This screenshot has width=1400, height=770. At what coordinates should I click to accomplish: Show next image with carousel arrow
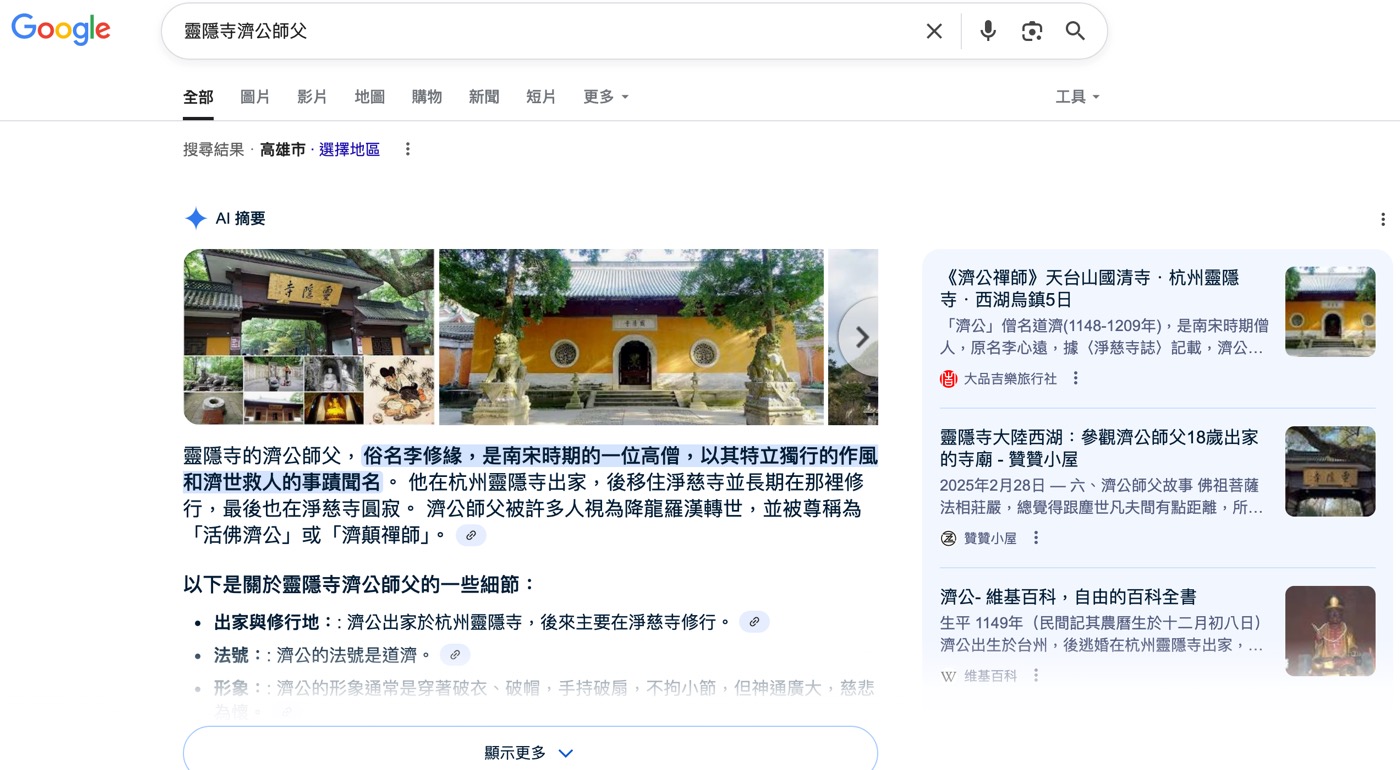click(861, 337)
